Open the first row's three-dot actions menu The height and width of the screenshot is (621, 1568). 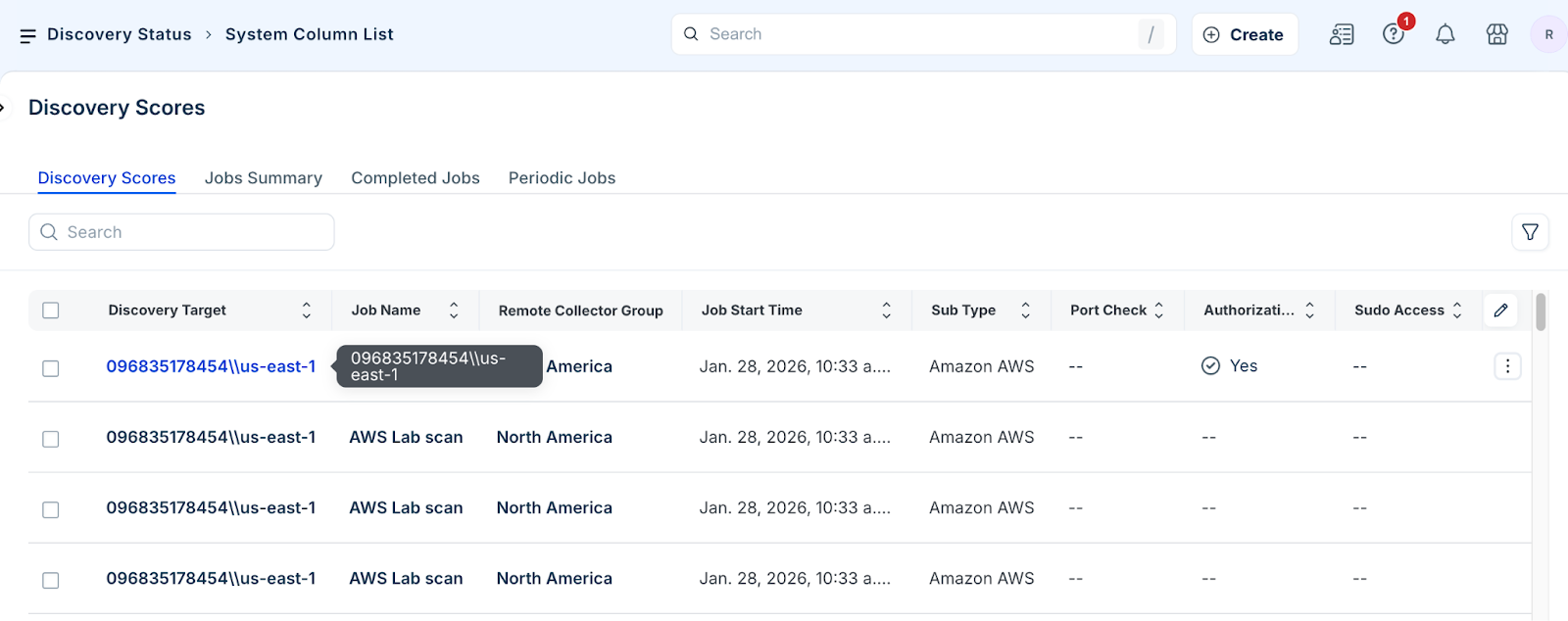coord(1507,366)
